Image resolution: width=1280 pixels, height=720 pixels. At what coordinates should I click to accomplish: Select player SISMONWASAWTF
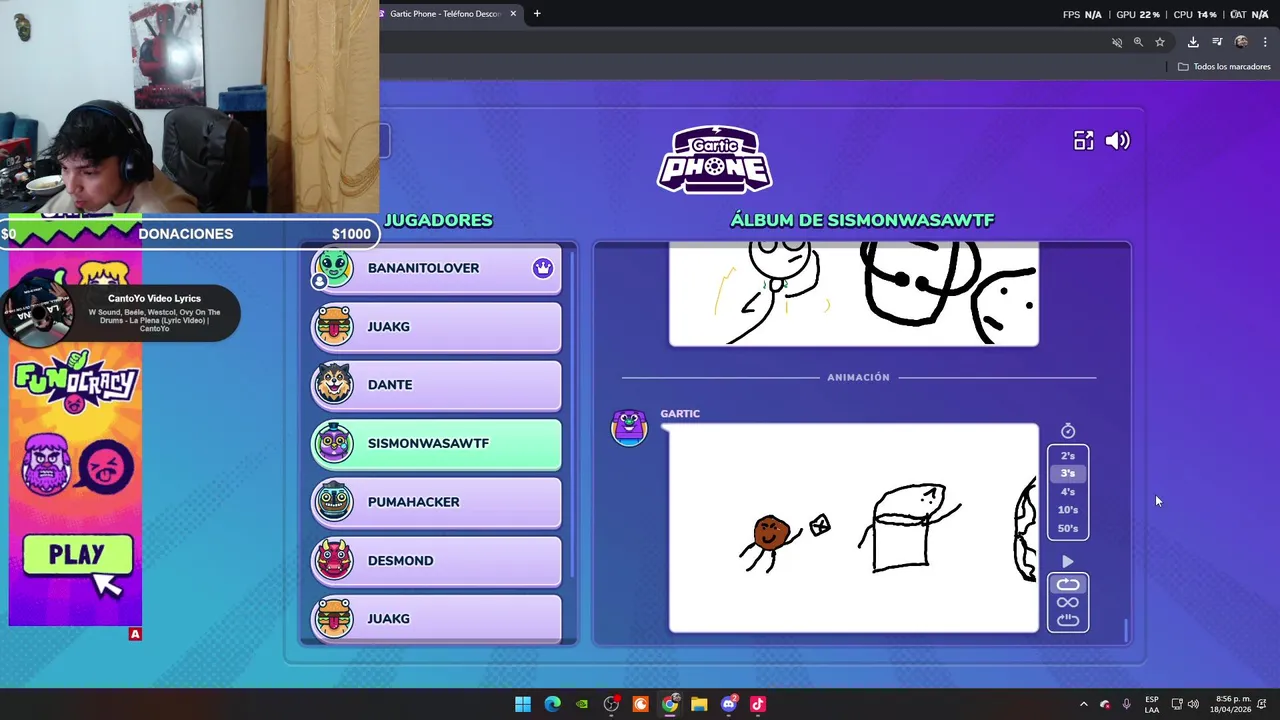[x=436, y=444]
